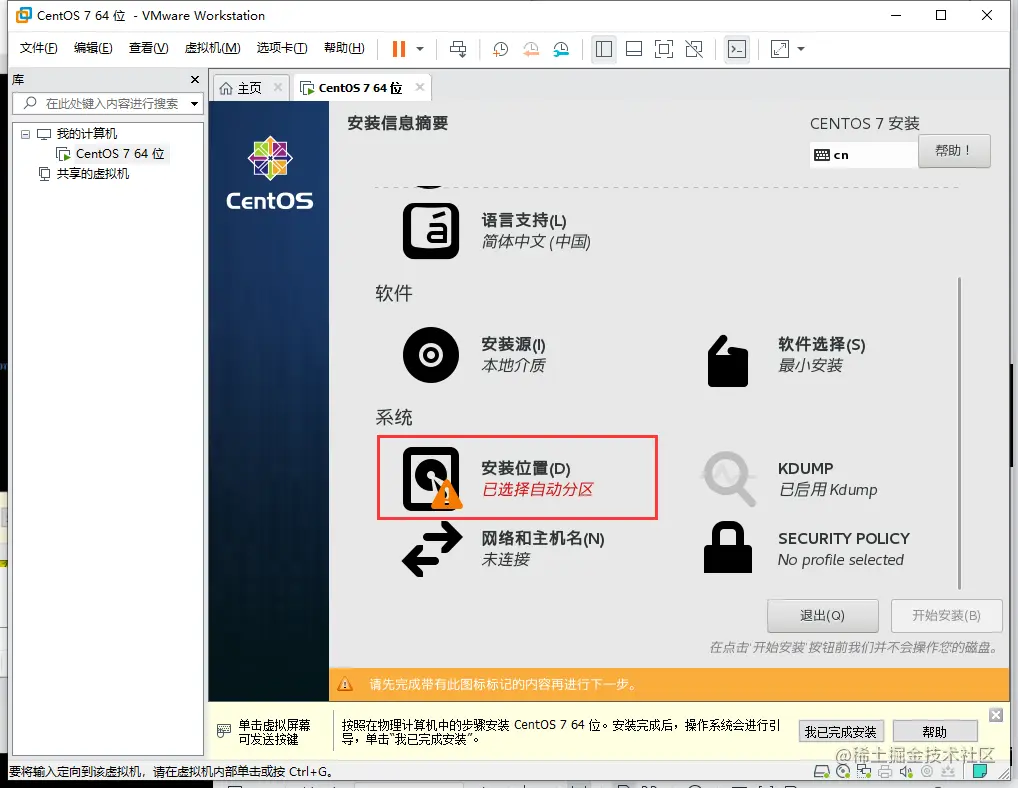Click the 我已完成安装 button

point(840,732)
